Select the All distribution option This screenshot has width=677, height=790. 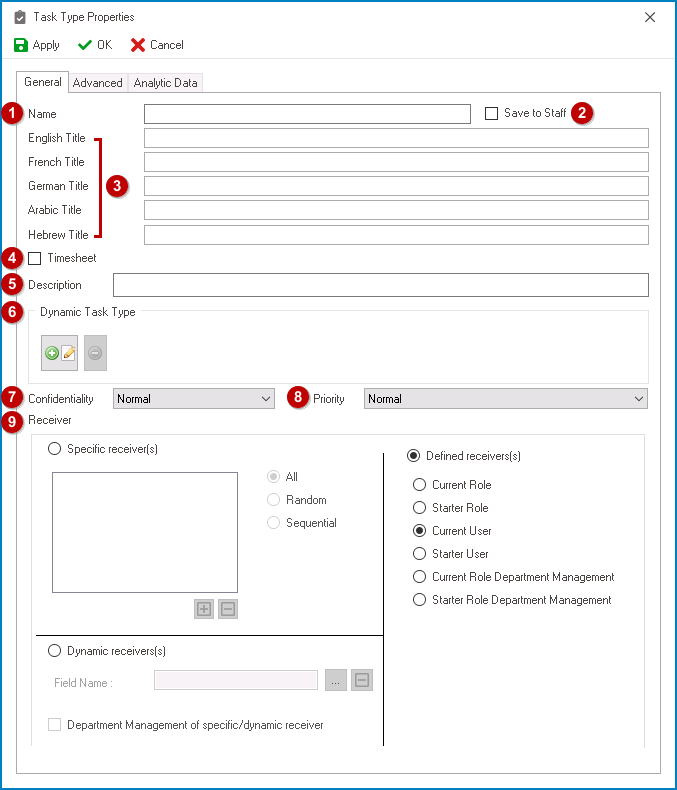pyautogui.click(x=274, y=477)
